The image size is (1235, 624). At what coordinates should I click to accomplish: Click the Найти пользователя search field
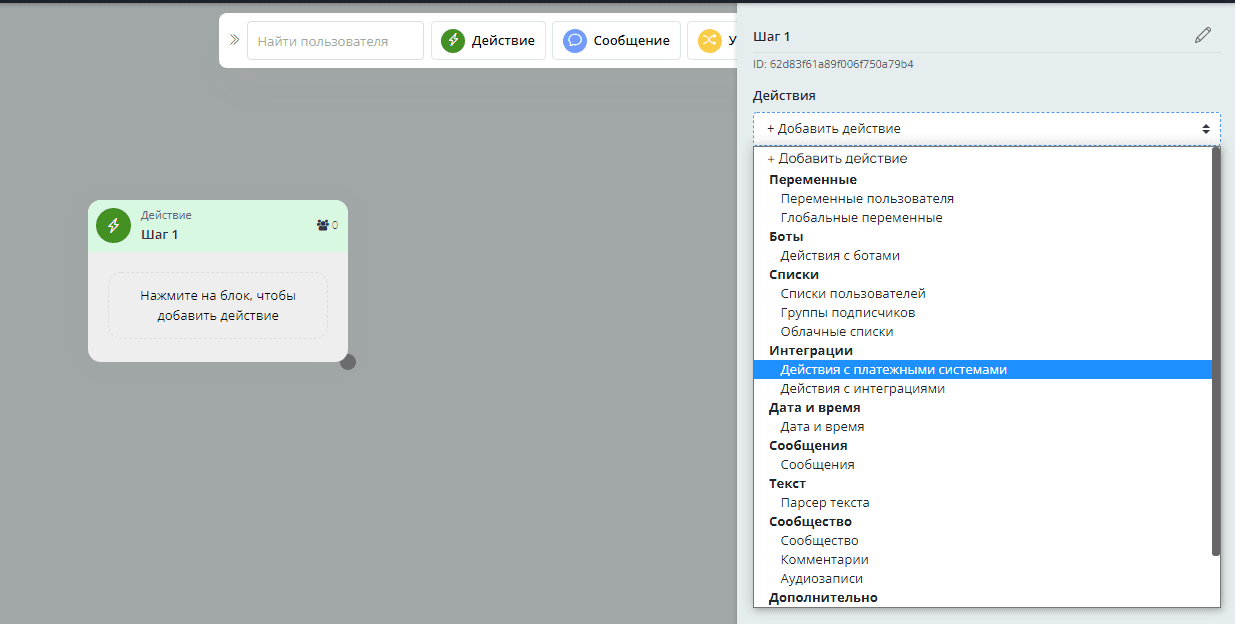335,41
